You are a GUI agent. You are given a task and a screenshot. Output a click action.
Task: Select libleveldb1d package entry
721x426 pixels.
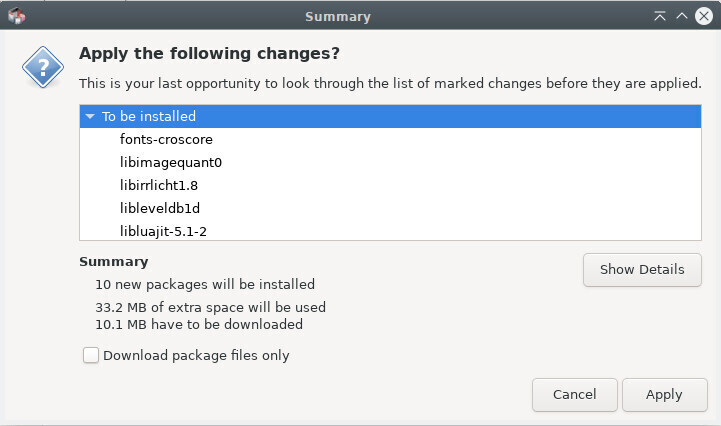pos(160,208)
